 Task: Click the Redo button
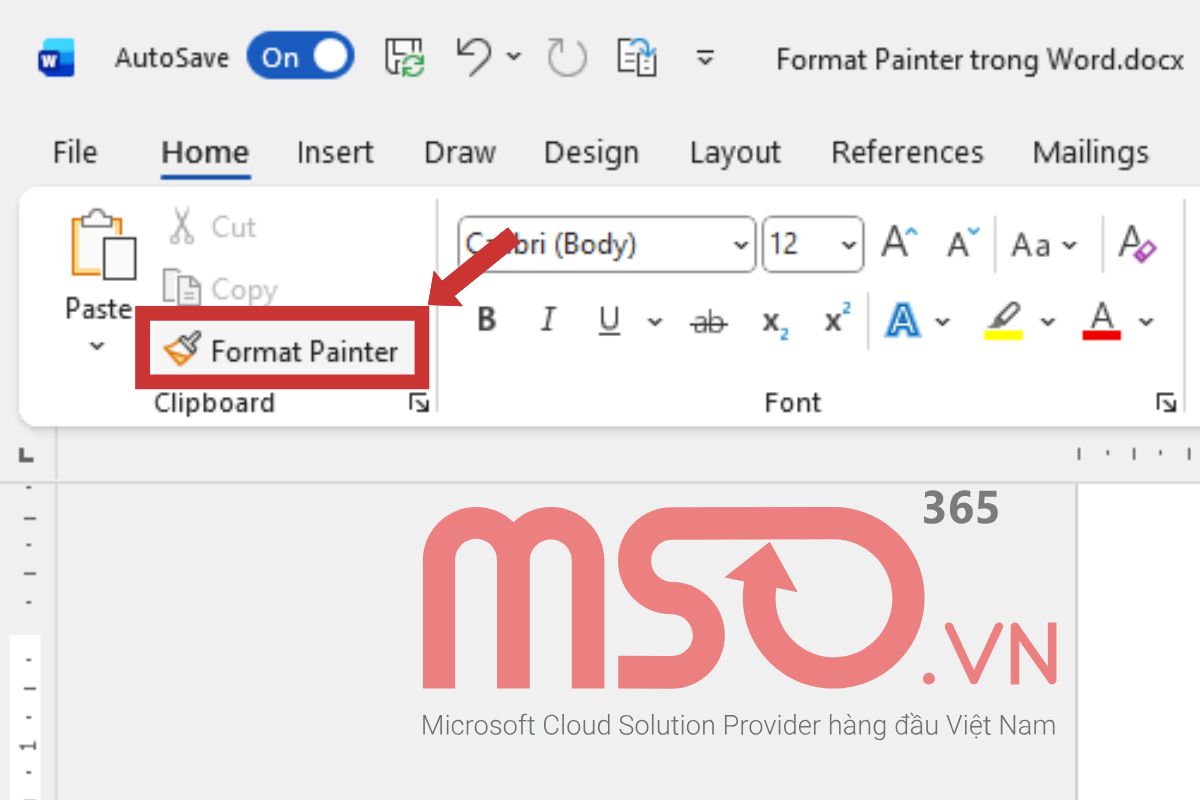click(x=566, y=57)
